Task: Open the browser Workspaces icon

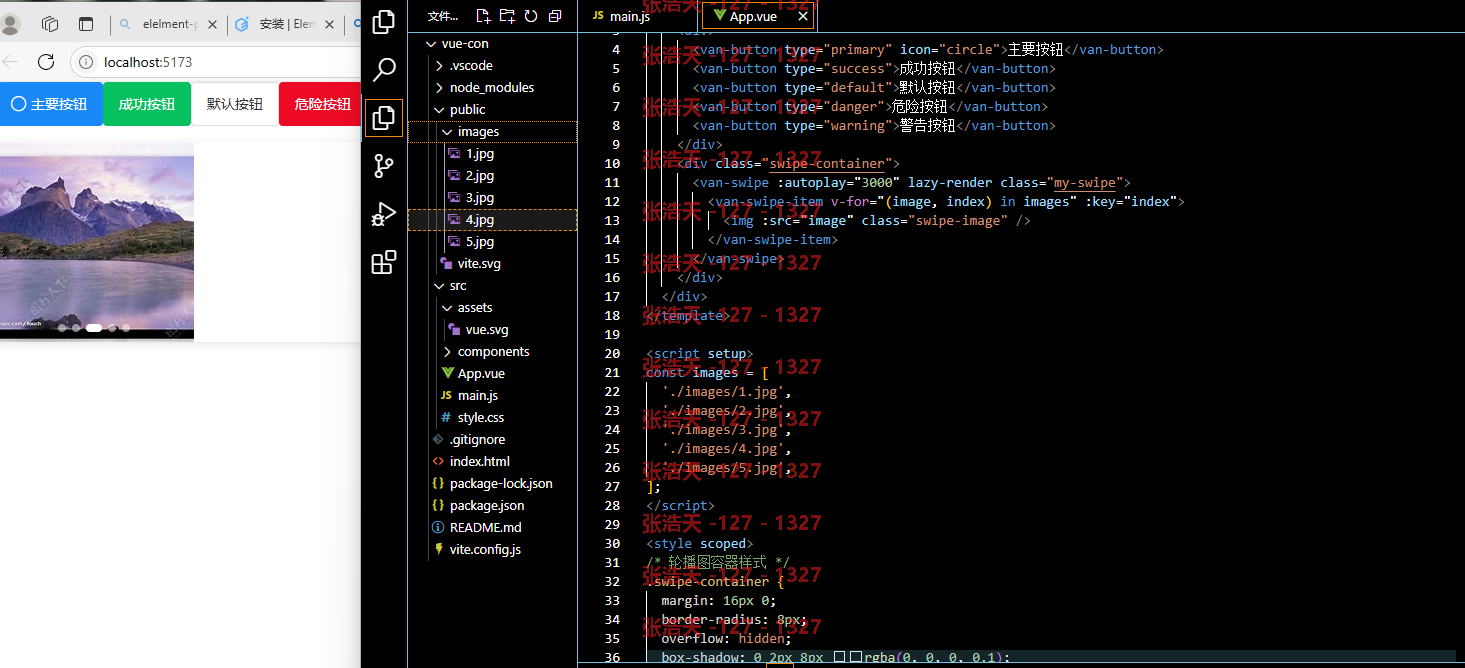Action: point(49,24)
